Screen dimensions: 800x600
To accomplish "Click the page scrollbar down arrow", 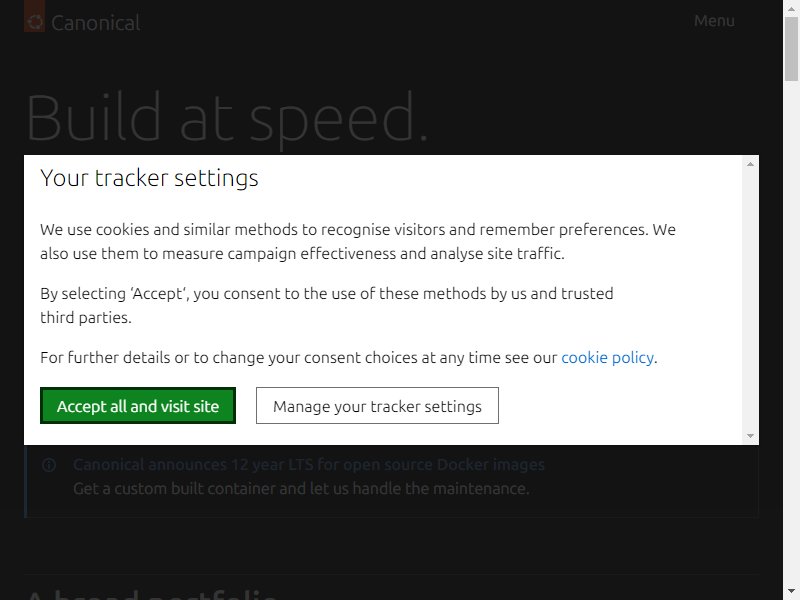I will (791, 591).
